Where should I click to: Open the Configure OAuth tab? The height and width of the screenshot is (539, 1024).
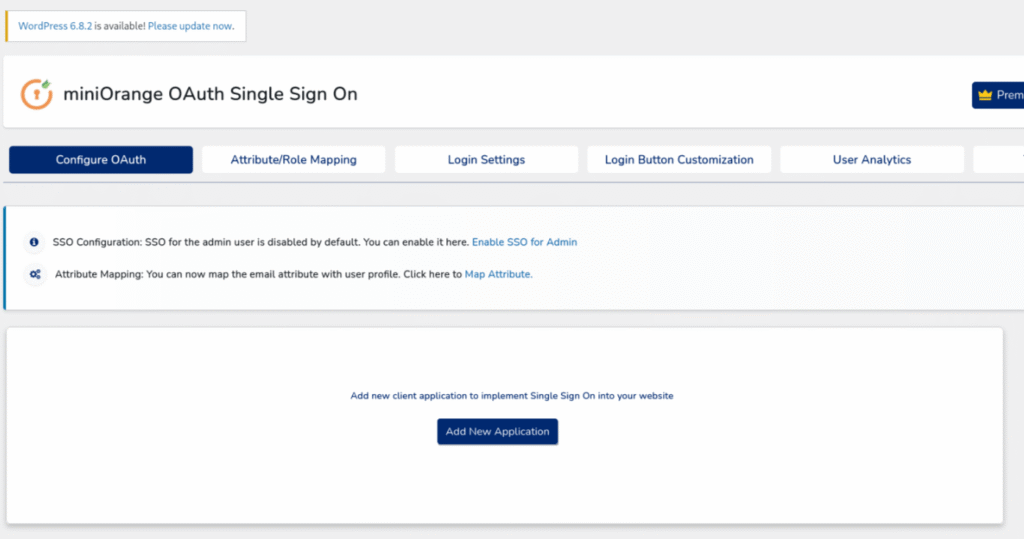pos(101,159)
